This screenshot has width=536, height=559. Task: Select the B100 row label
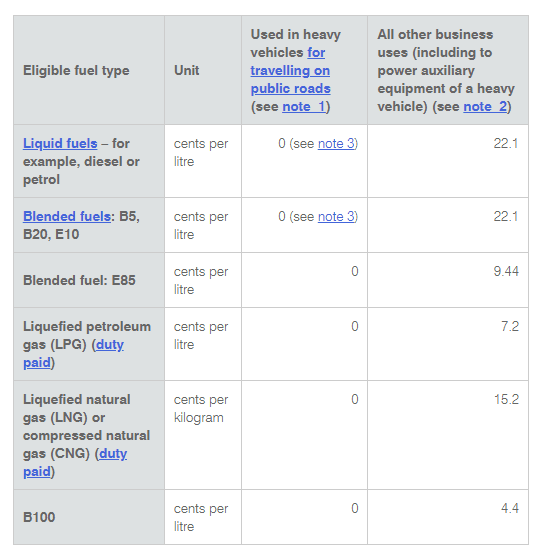pos(39,517)
